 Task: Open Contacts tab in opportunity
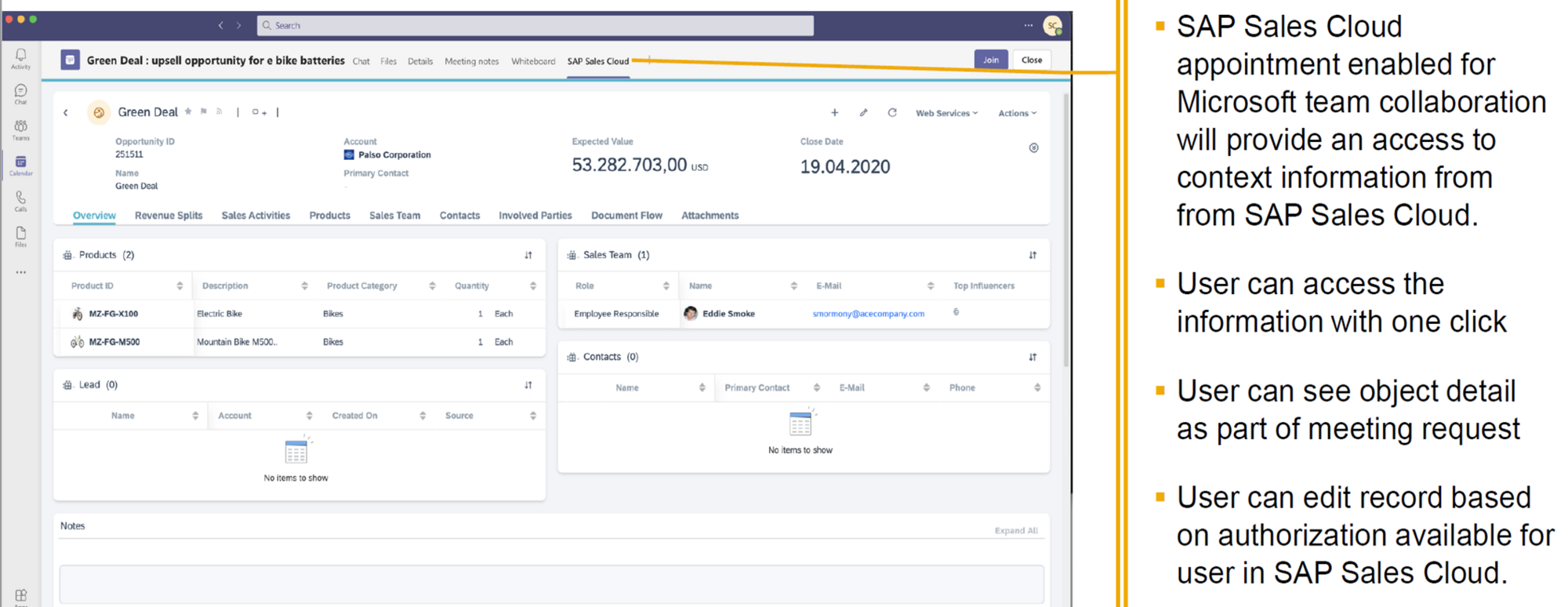[x=459, y=216]
